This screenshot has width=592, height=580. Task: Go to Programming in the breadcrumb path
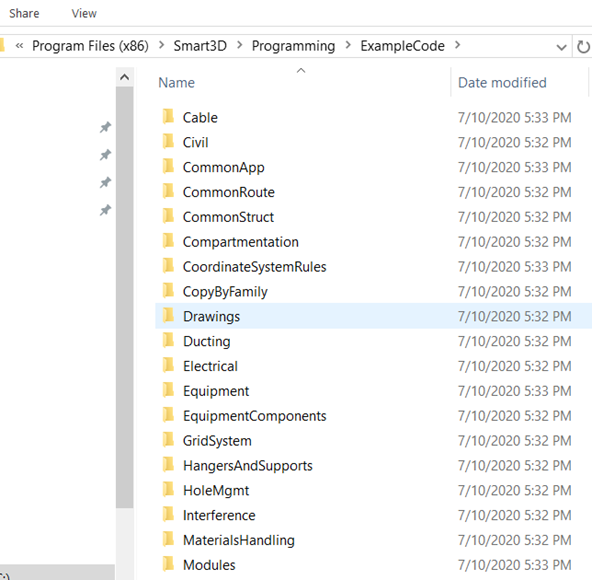(293, 46)
